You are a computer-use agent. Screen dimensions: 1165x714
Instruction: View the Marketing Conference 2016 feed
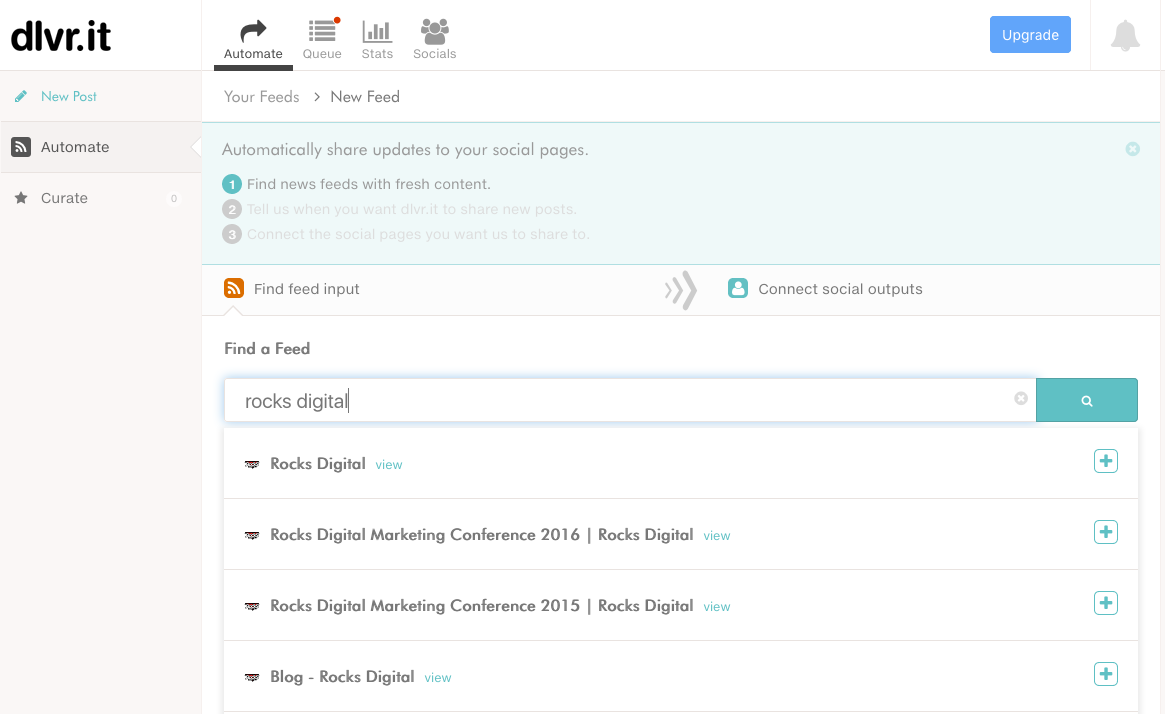click(x=717, y=536)
